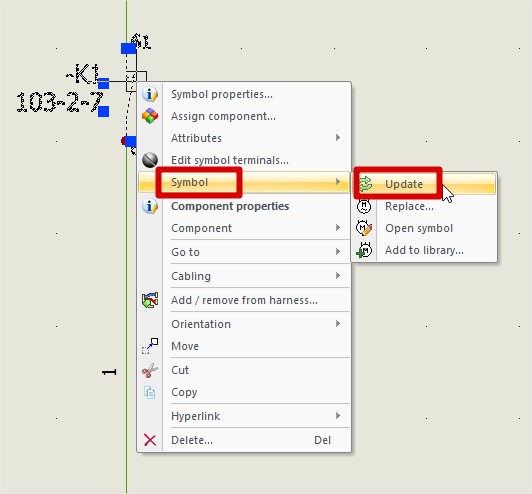Click the green Update arrows icon
Viewport: 532px width, 494px height.
tap(365, 184)
